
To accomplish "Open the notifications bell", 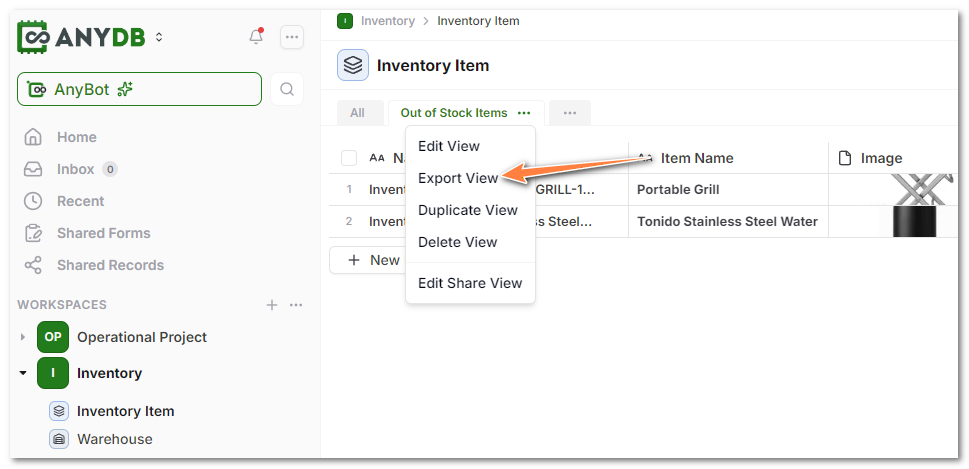I will coord(256,37).
